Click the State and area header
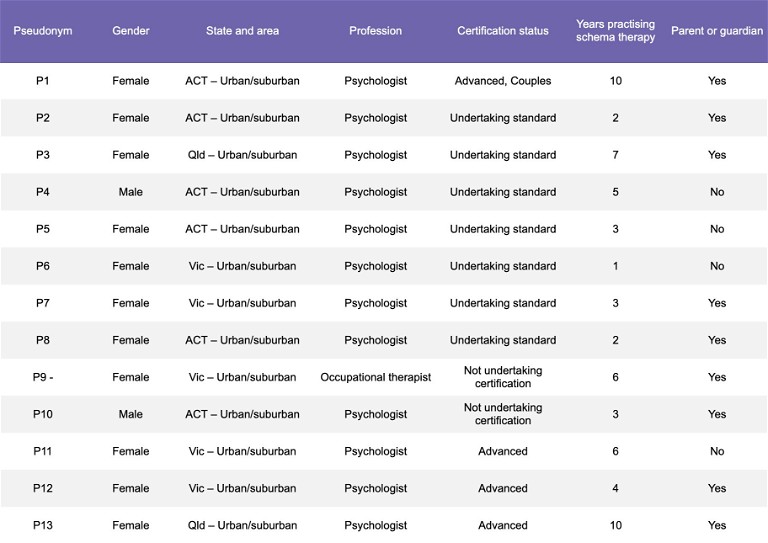Viewport: 768px width, 543px height. [242, 31]
